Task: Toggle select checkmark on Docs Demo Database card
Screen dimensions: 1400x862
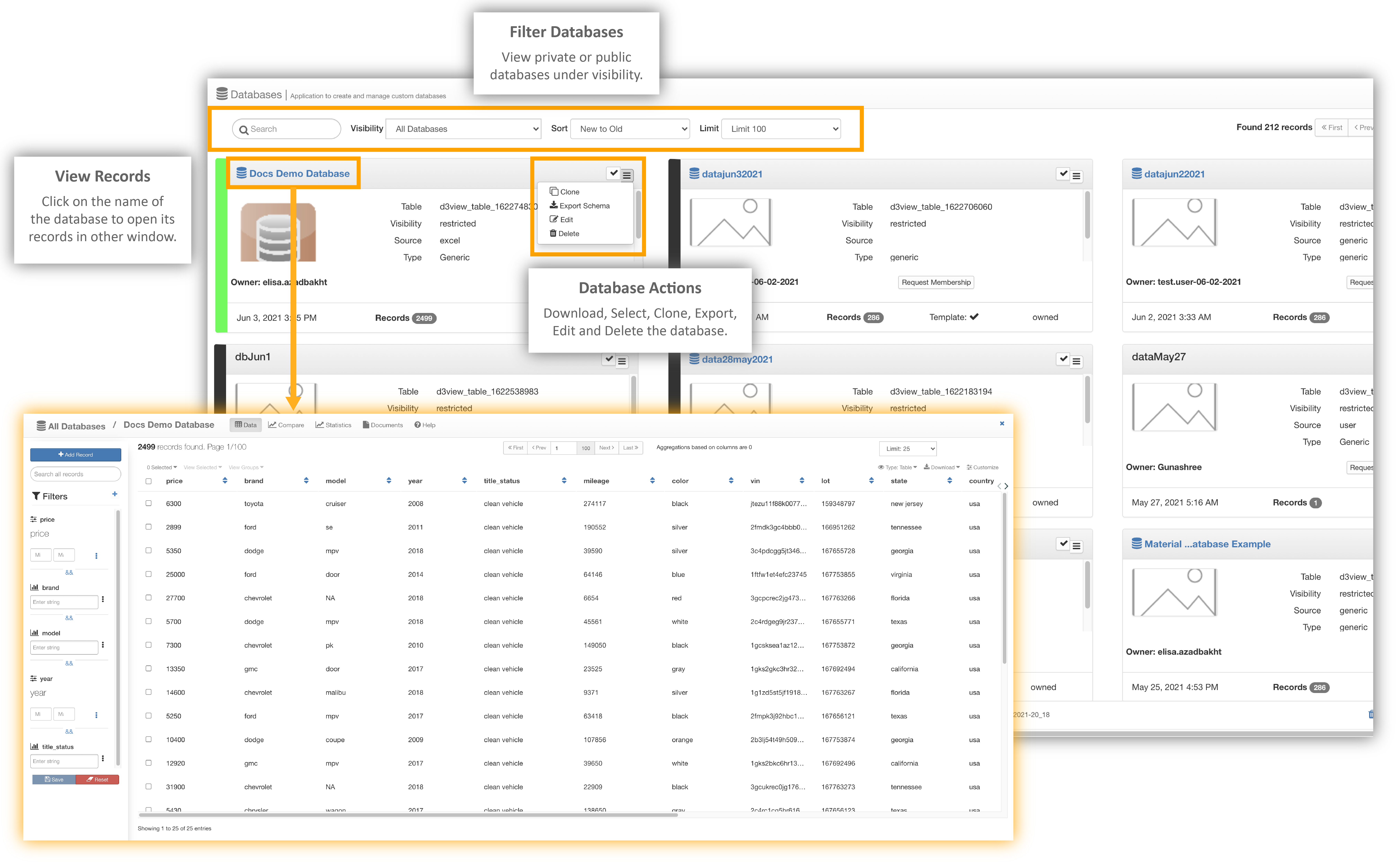Action: (613, 173)
